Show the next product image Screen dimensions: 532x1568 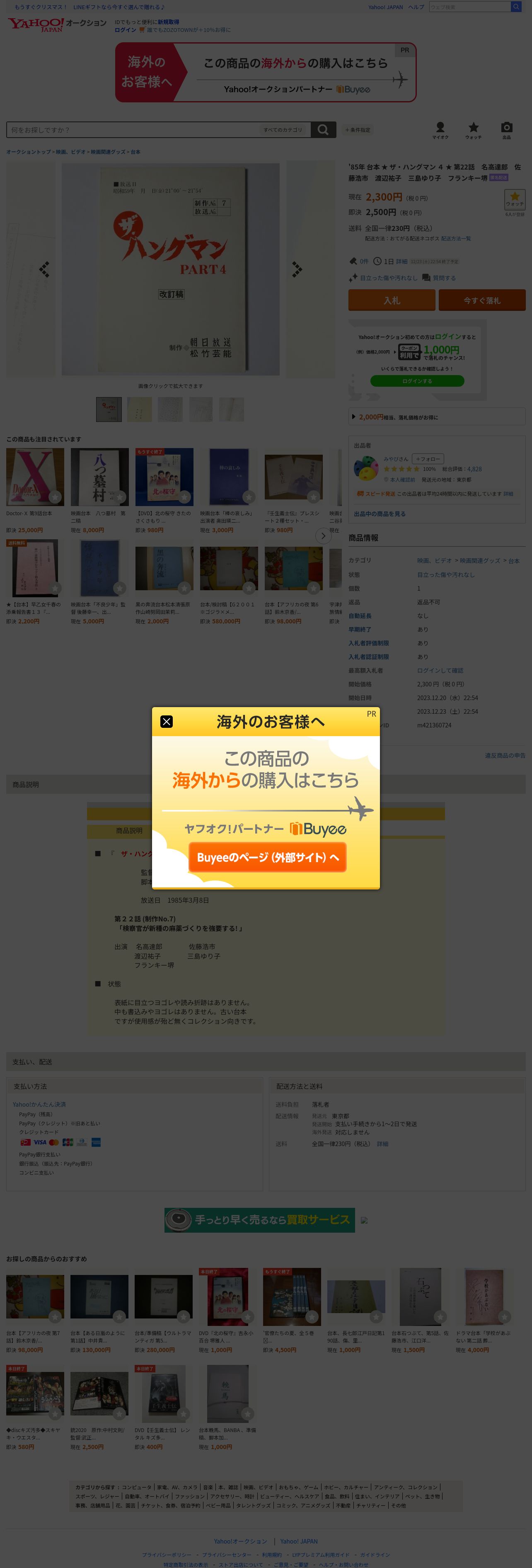pyautogui.click(x=296, y=269)
